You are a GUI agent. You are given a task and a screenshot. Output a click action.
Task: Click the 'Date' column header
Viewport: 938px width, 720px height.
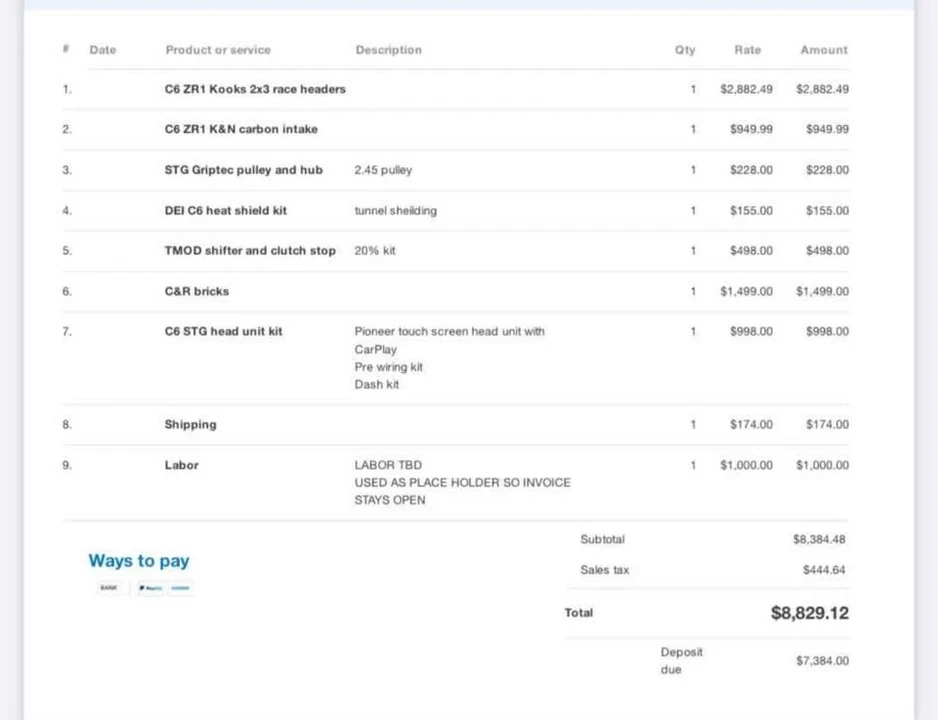pos(103,50)
